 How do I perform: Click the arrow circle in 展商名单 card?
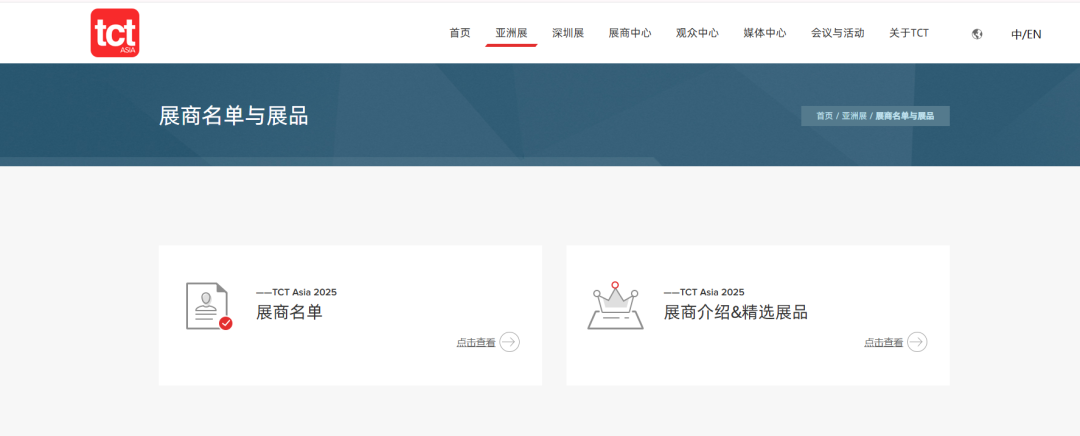pos(510,342)
